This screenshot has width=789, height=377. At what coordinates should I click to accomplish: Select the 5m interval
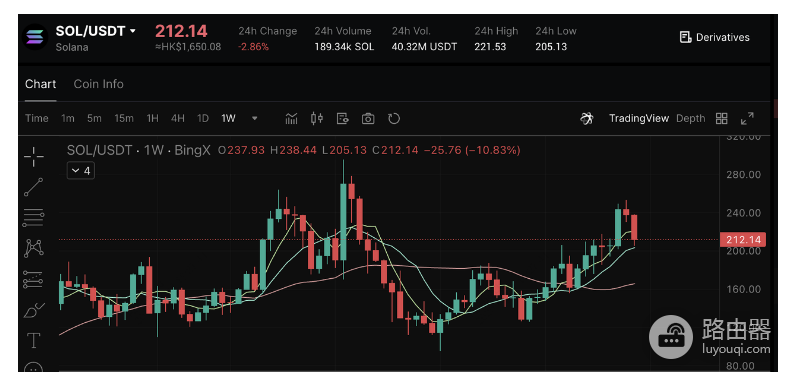click(x=94, y=119)
